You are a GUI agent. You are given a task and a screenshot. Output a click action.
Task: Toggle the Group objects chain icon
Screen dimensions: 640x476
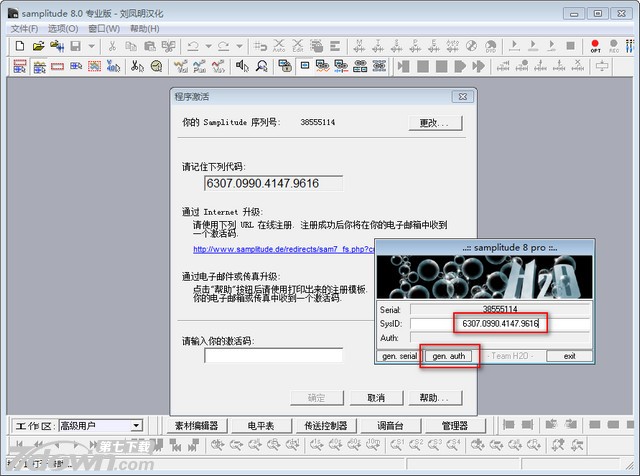(x=360, y=66)
